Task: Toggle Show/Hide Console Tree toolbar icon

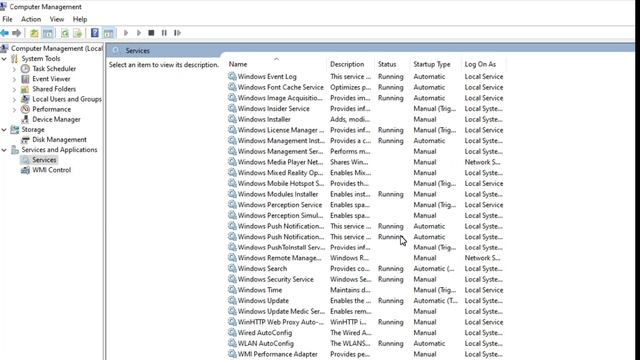Action: point(48,33)
